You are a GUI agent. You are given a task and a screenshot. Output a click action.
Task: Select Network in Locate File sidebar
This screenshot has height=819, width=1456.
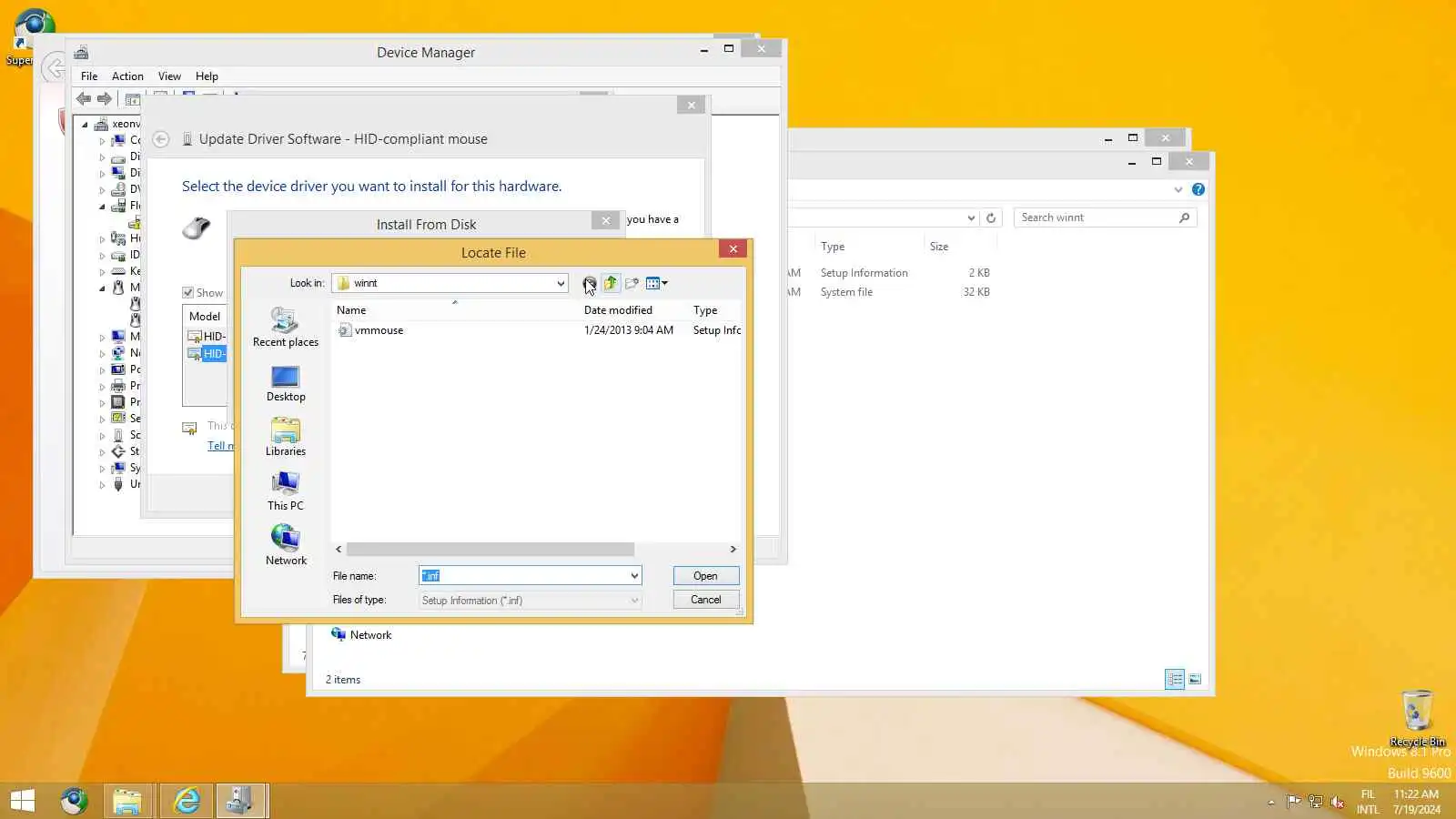tap(286, 546)
